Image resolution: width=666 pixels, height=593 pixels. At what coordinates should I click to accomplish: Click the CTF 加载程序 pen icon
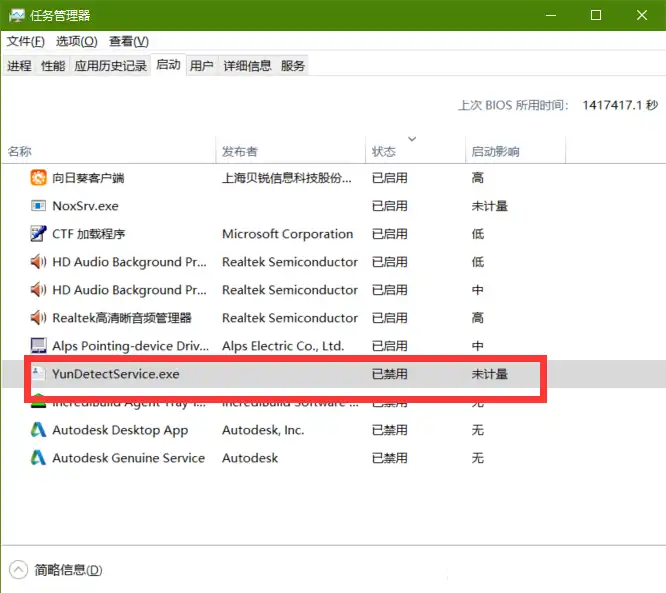pyautogui.click(x=38, y=234)
